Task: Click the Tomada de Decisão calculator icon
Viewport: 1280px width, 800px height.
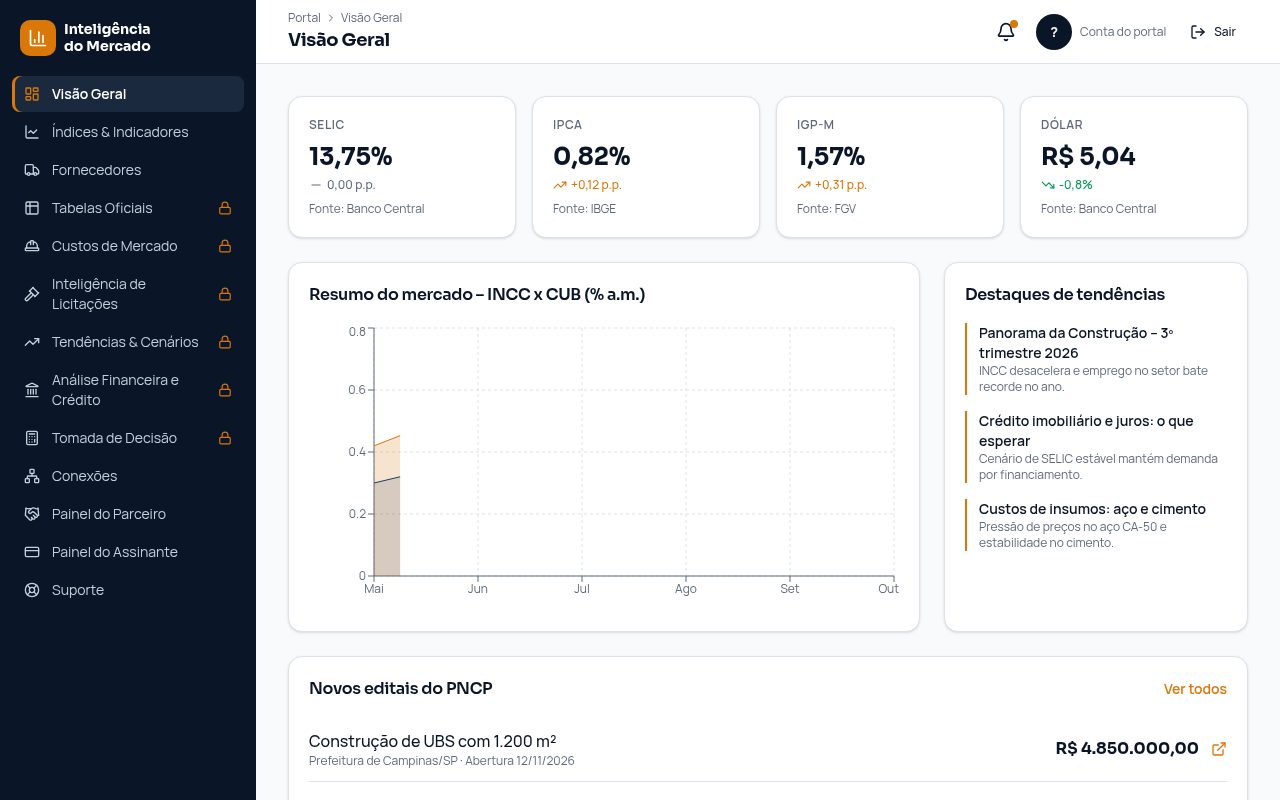Action: coord(32,438)
